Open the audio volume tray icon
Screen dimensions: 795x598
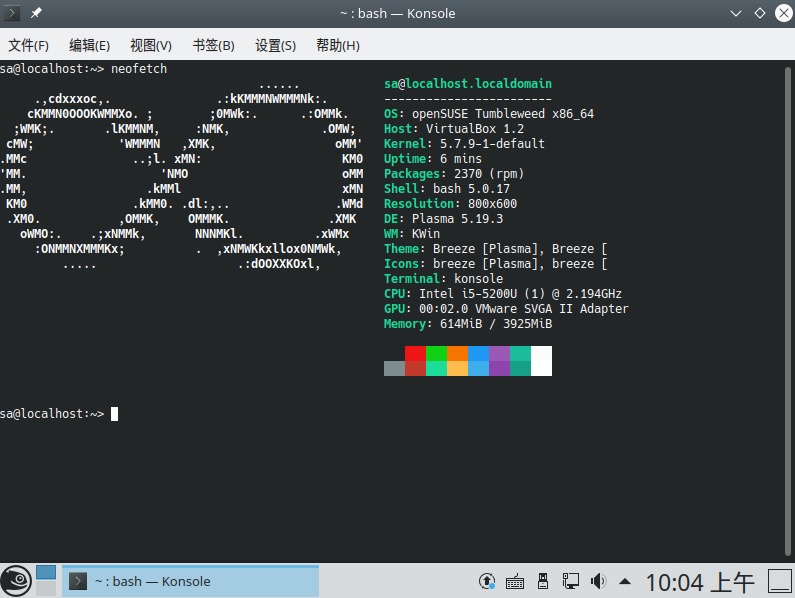[598, 581]
